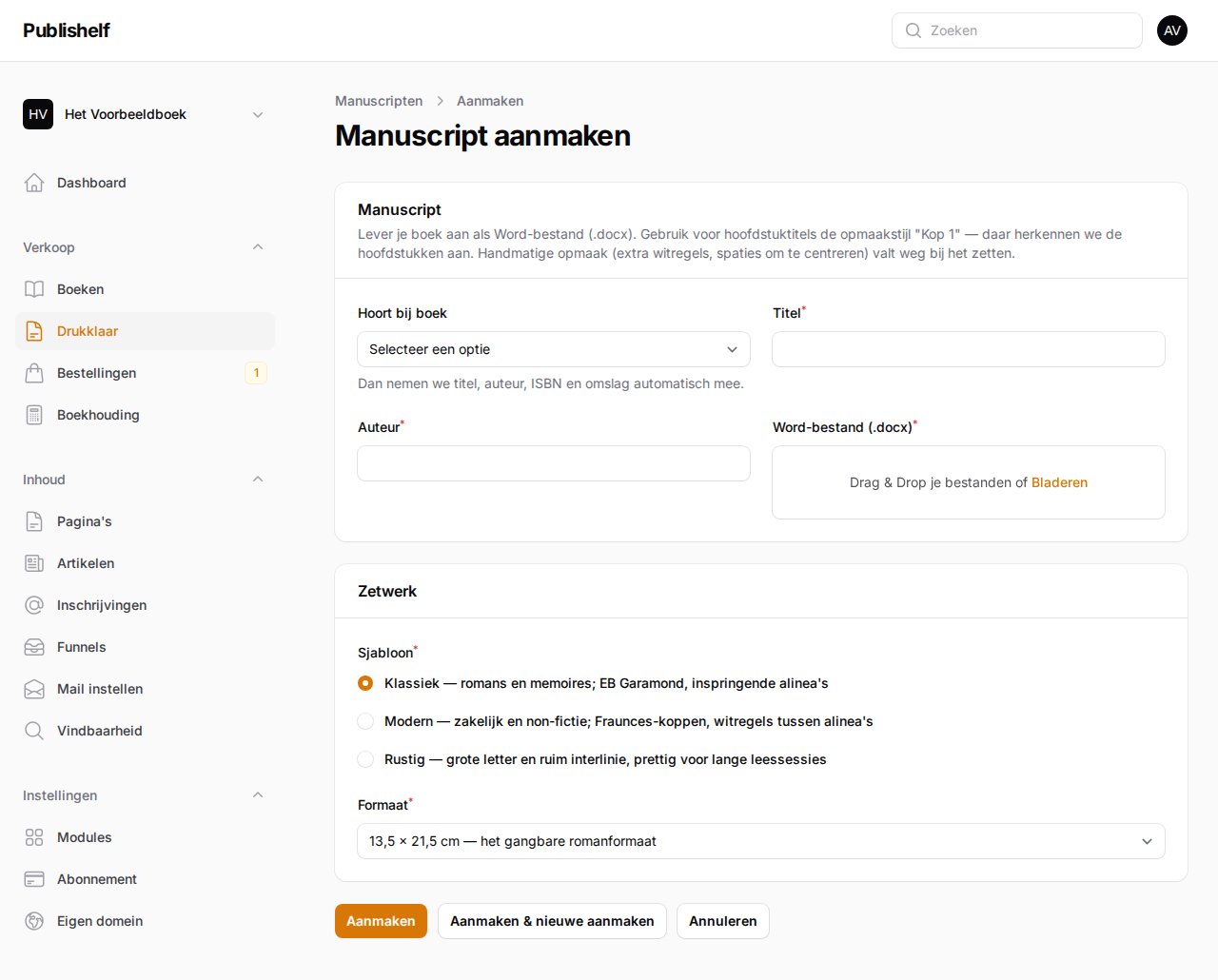Click the search magnifier icon in top bar

pyautogui.click(x=913, y=30)
